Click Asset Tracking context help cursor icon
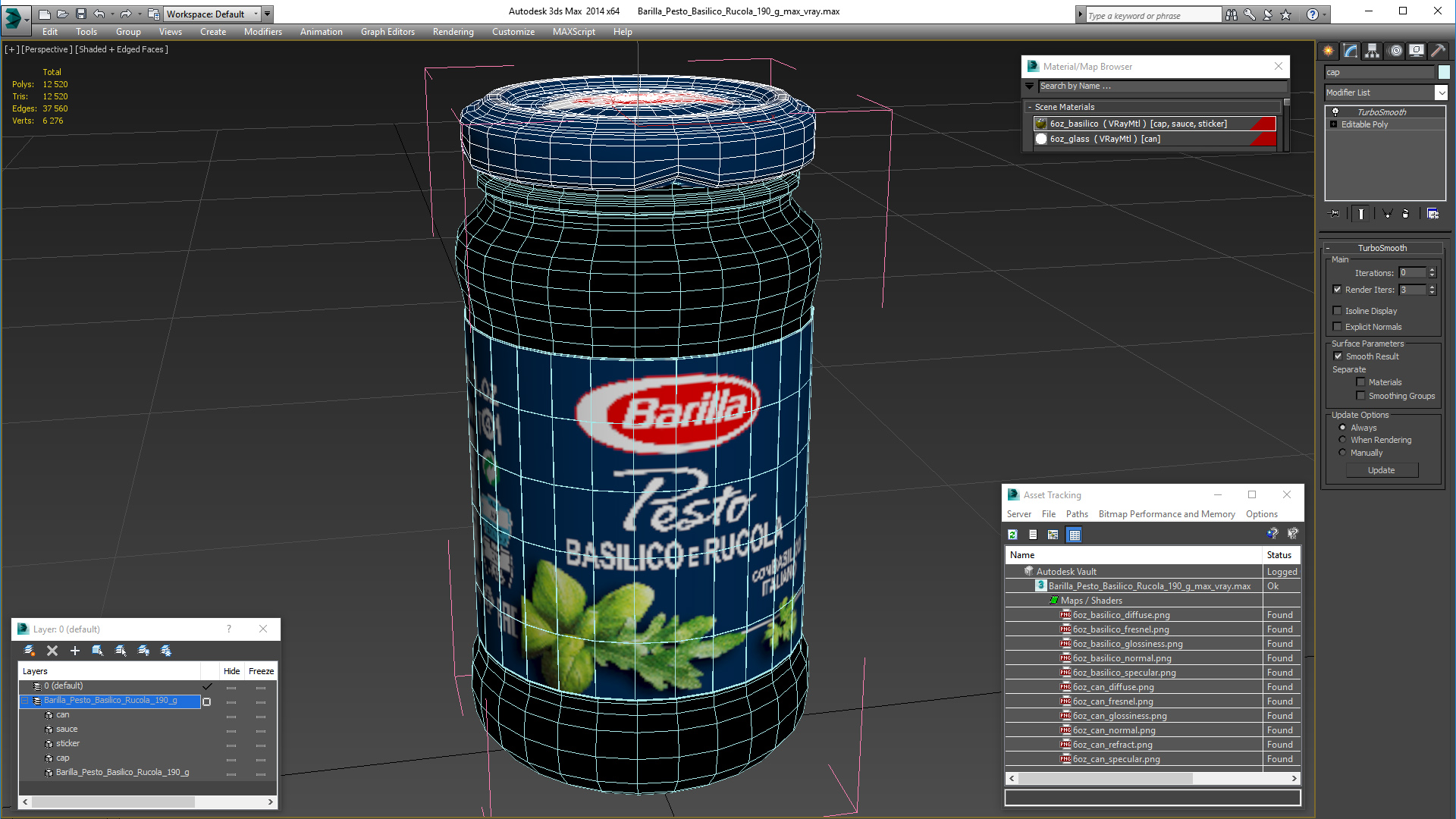The width and height of the screenshot is (1456, 819). [x=1293, y=534]
